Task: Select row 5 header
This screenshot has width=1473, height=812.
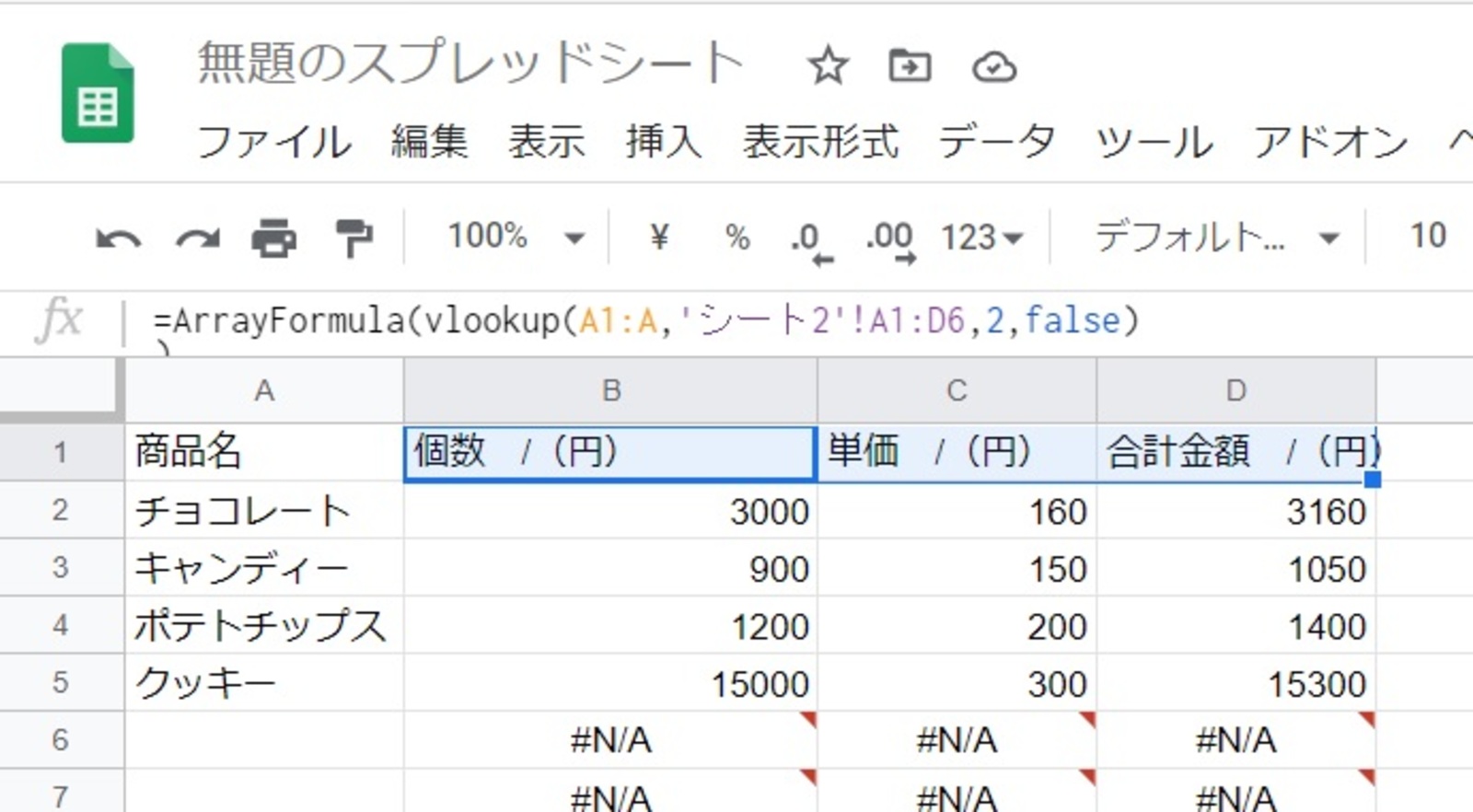Action: (x=61, y=682)
